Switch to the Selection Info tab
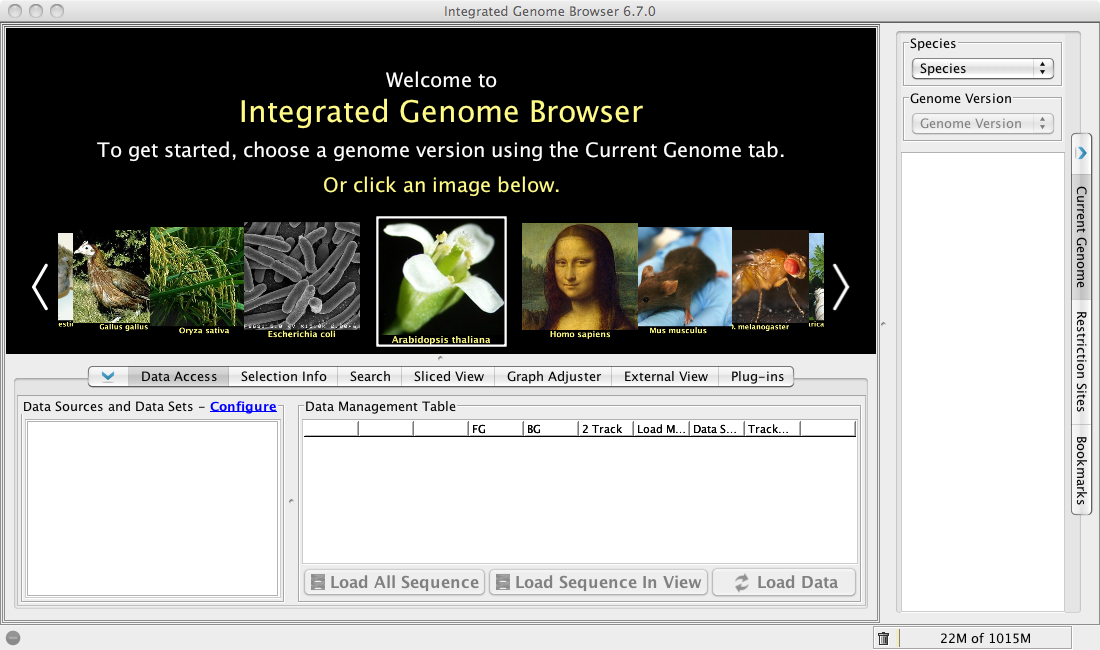The image size is (1100, 650). [283, 377]
